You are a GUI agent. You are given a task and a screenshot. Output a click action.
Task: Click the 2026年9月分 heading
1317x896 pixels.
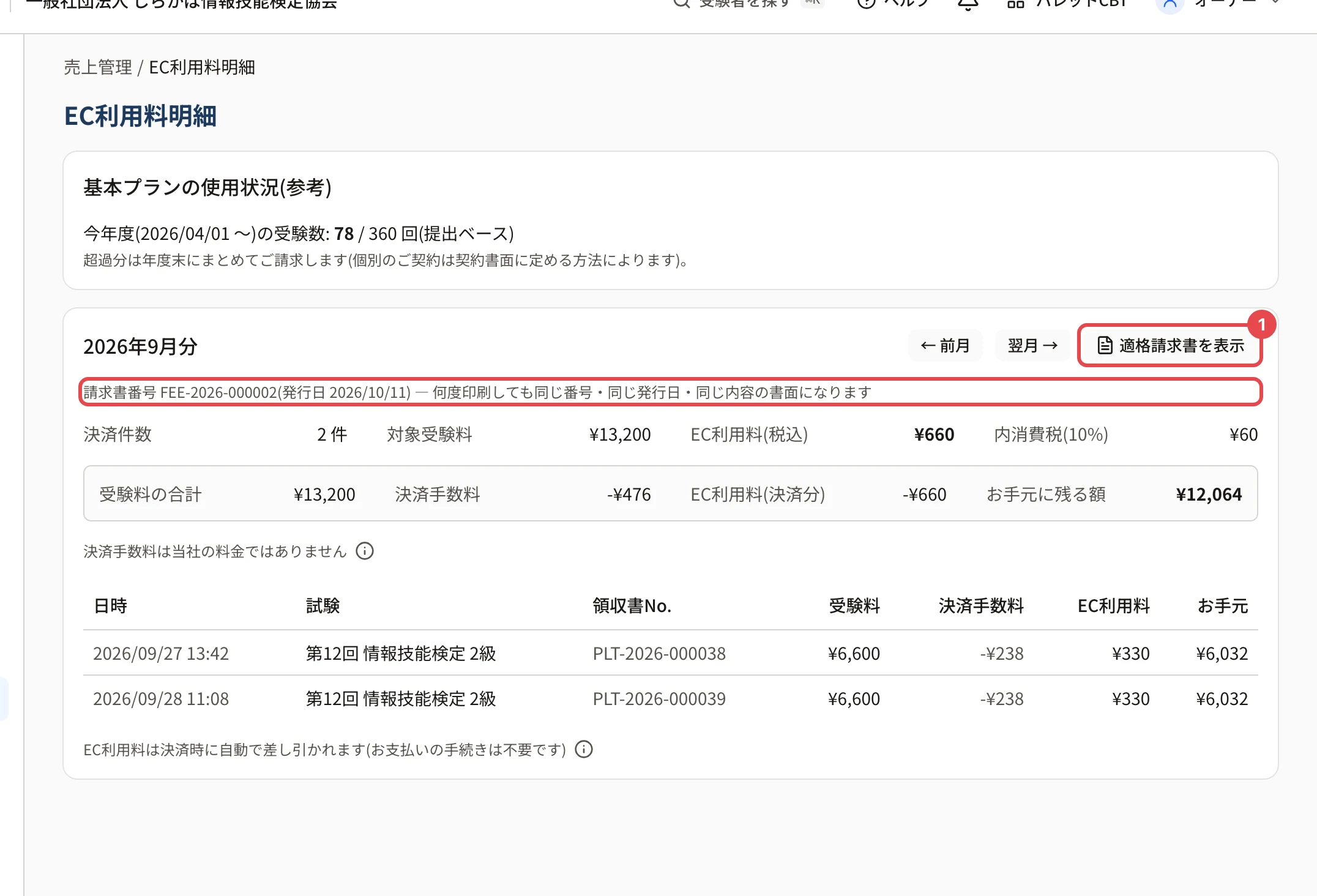[140, 346]
